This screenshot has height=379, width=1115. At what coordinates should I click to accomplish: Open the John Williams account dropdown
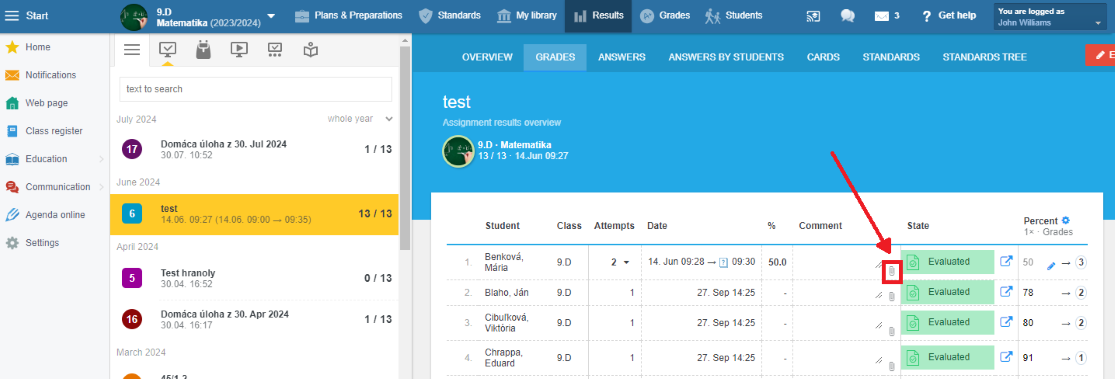coord(1050,16)
